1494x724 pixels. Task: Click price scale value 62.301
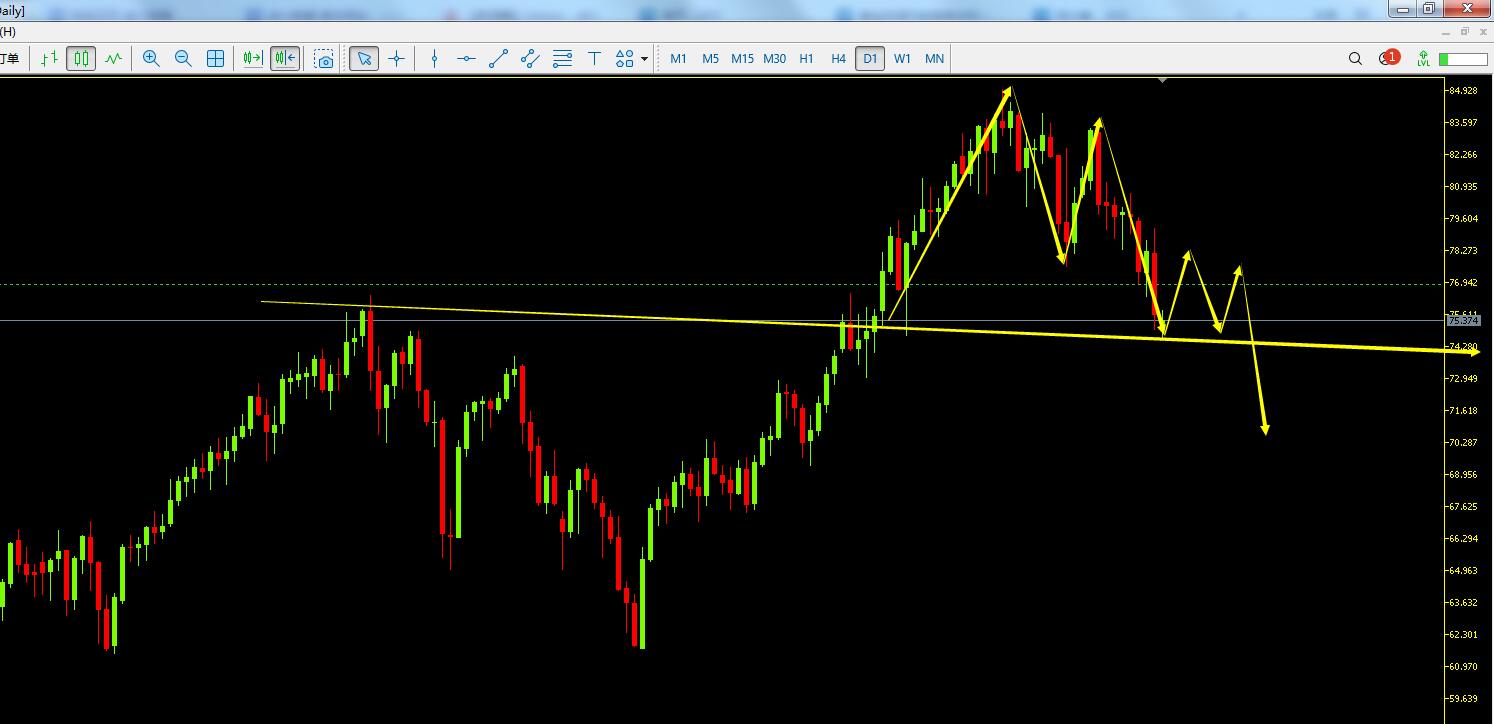click(1463, 635)
